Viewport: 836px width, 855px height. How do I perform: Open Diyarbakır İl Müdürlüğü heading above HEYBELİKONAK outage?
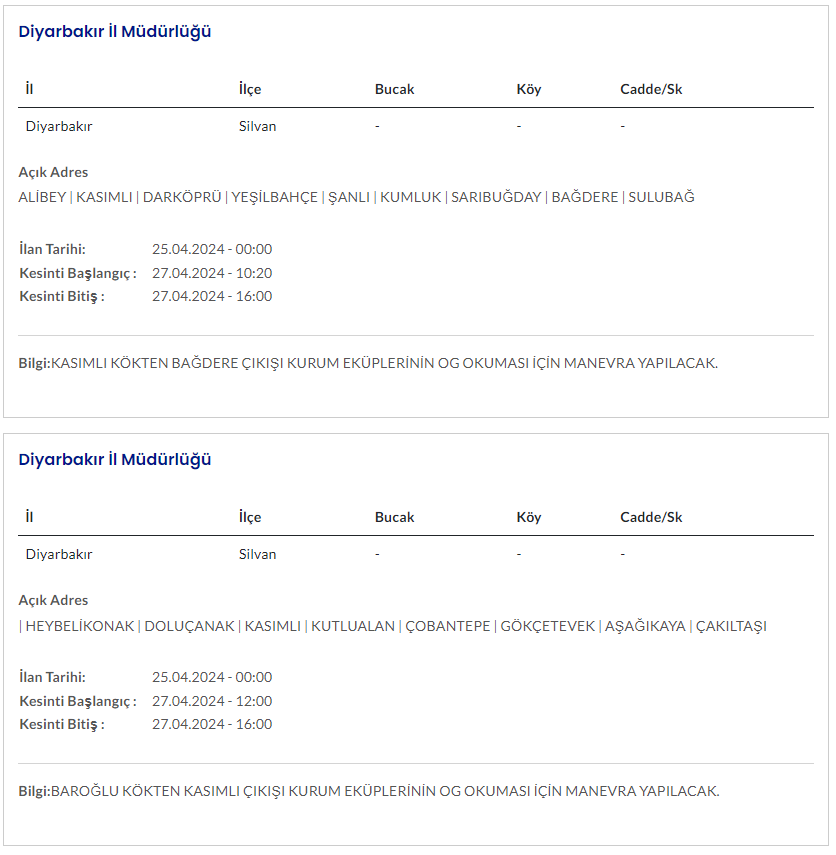(115, 460)
